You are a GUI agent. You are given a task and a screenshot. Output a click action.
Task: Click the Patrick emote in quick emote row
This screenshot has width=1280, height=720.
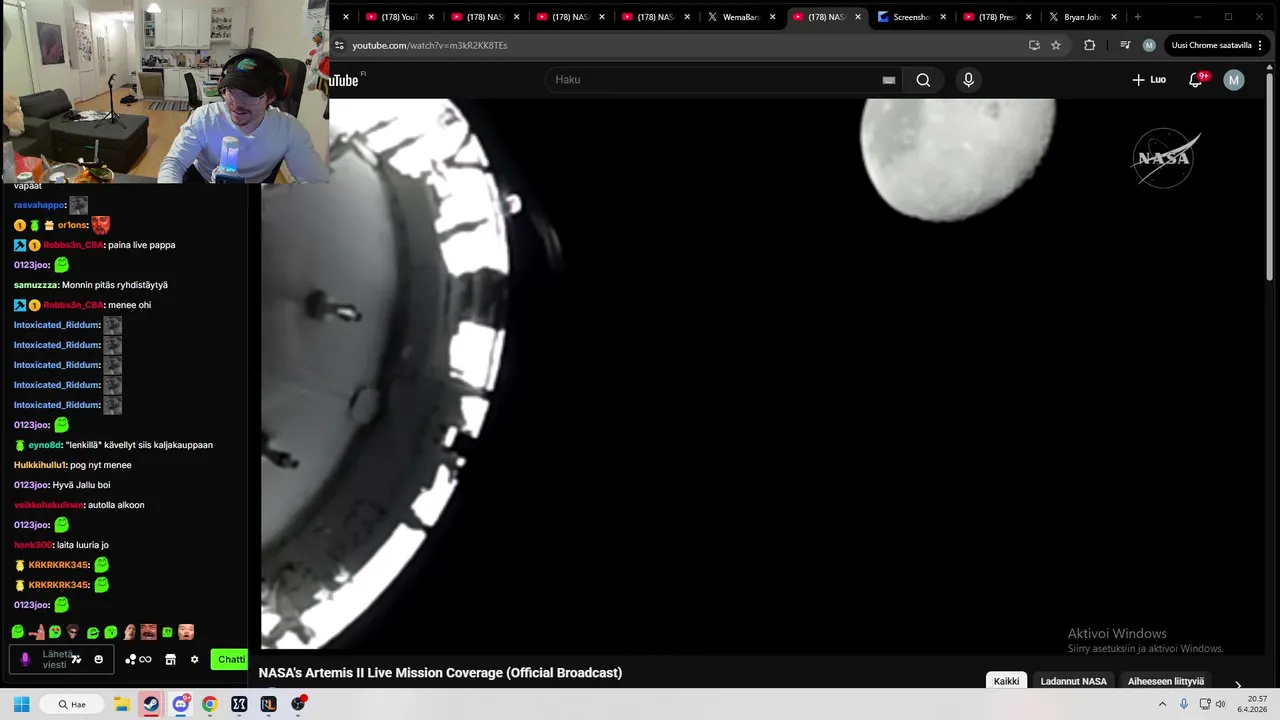coord(37,632)
